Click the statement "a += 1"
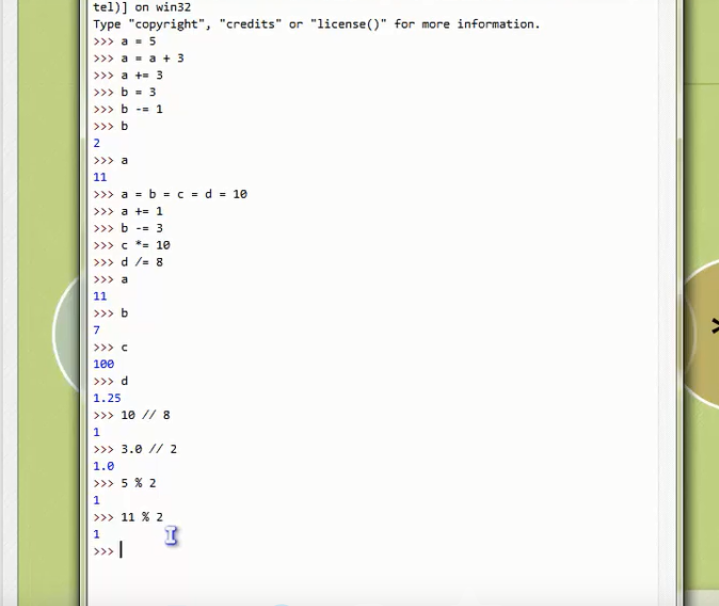 (x=142, y=211)
